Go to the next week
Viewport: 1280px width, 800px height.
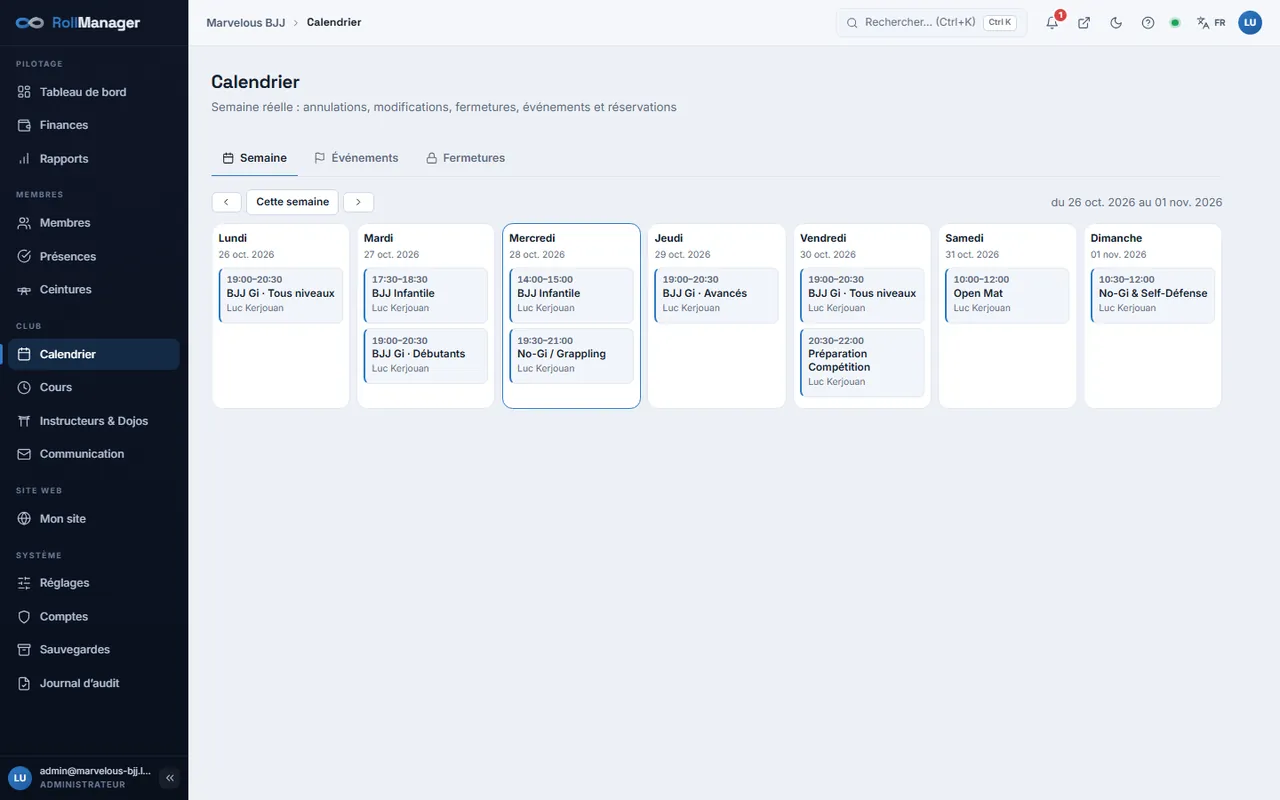pos(358,202)
